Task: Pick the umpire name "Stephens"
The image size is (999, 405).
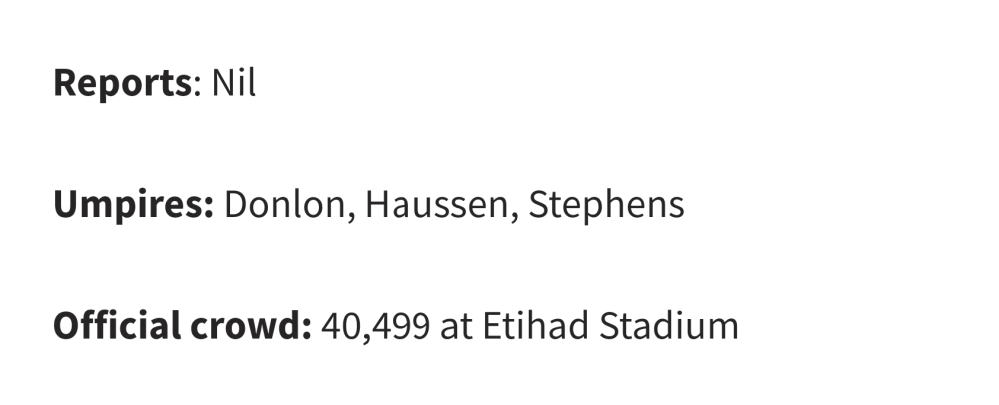Action: [x=606, y=205]
